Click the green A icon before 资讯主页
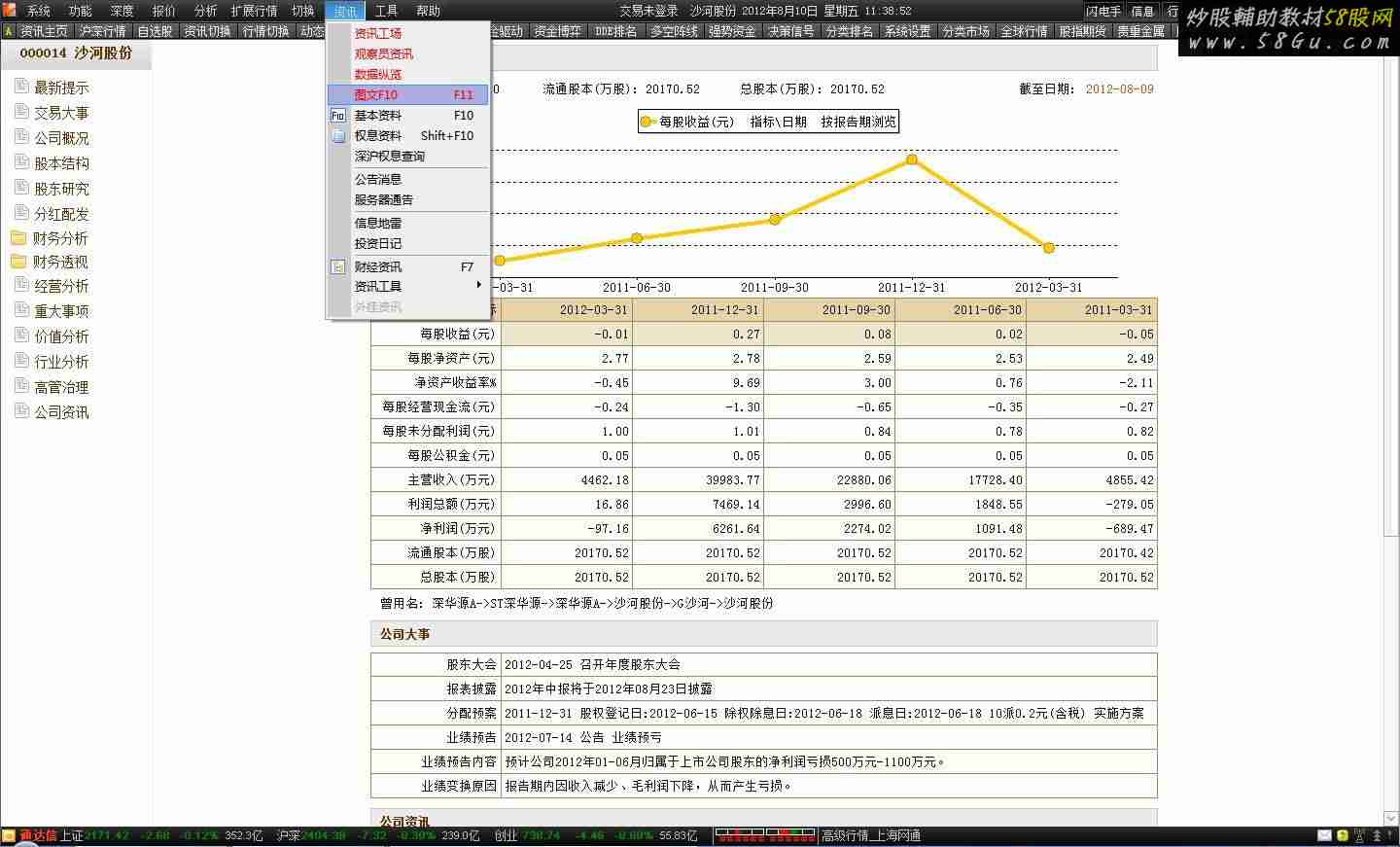 point(9,31)
